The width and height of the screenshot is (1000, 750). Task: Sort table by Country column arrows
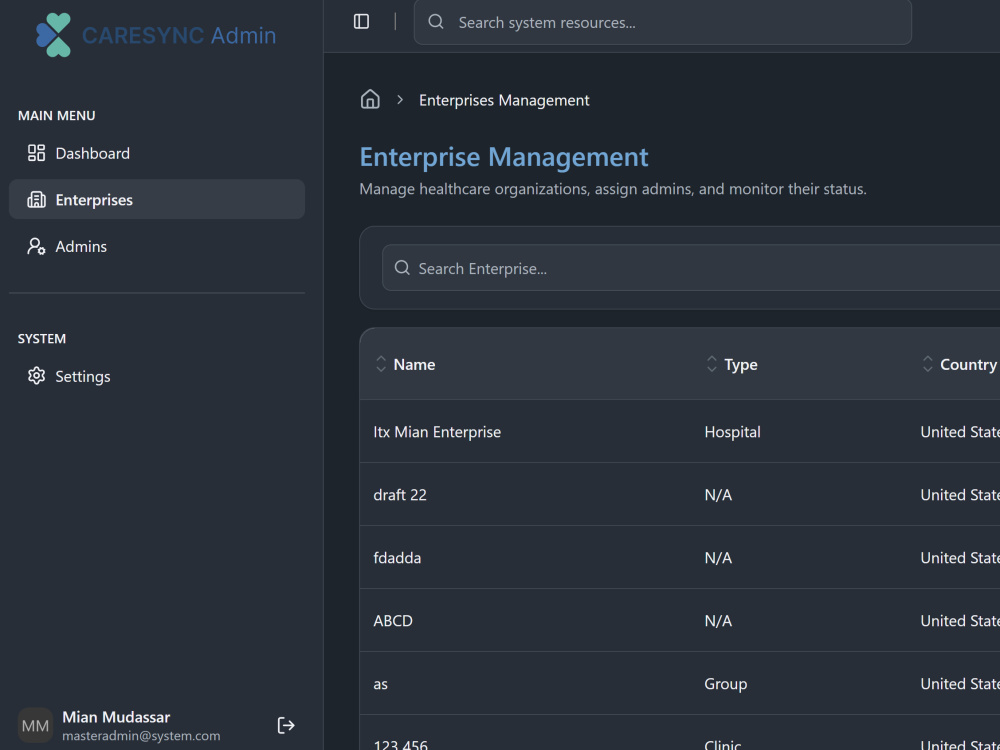pos(927,364)
